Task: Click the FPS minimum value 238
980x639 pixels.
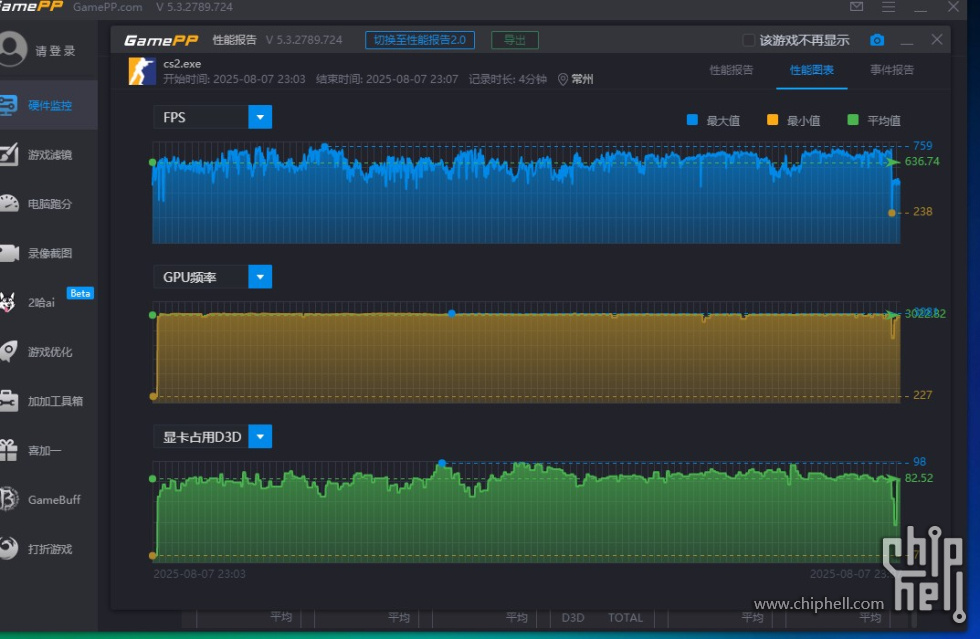Action: coord(922,212)
